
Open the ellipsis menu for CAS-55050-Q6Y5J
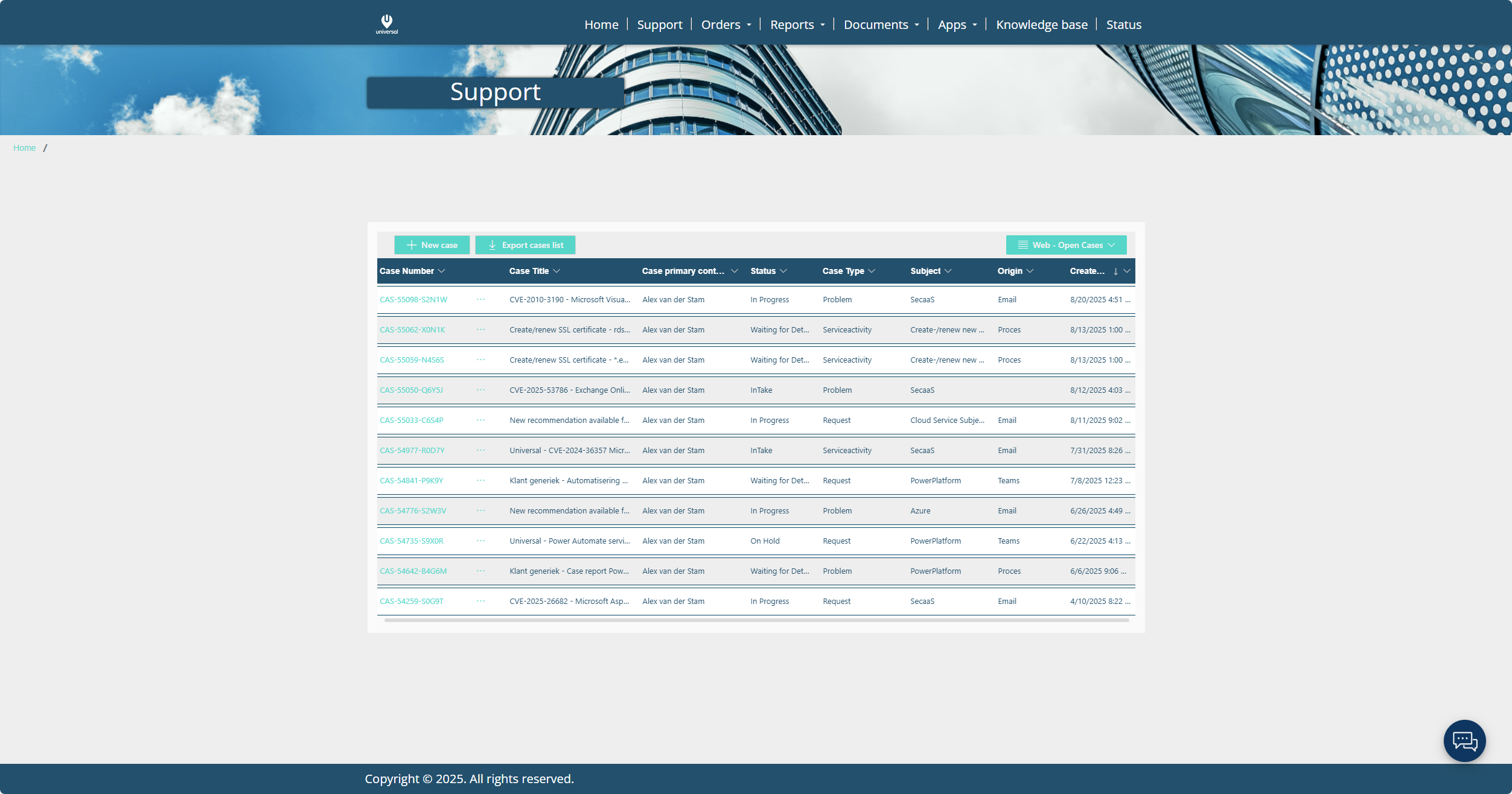point(480,390)
